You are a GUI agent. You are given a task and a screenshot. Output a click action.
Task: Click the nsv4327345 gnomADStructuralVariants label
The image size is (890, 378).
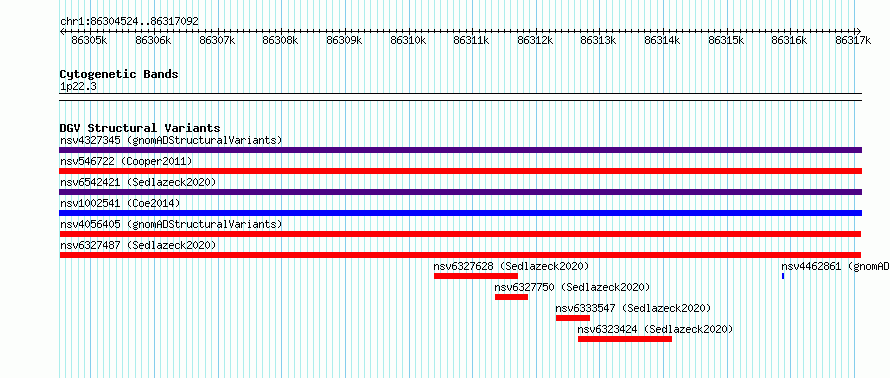tap(171, 140)
